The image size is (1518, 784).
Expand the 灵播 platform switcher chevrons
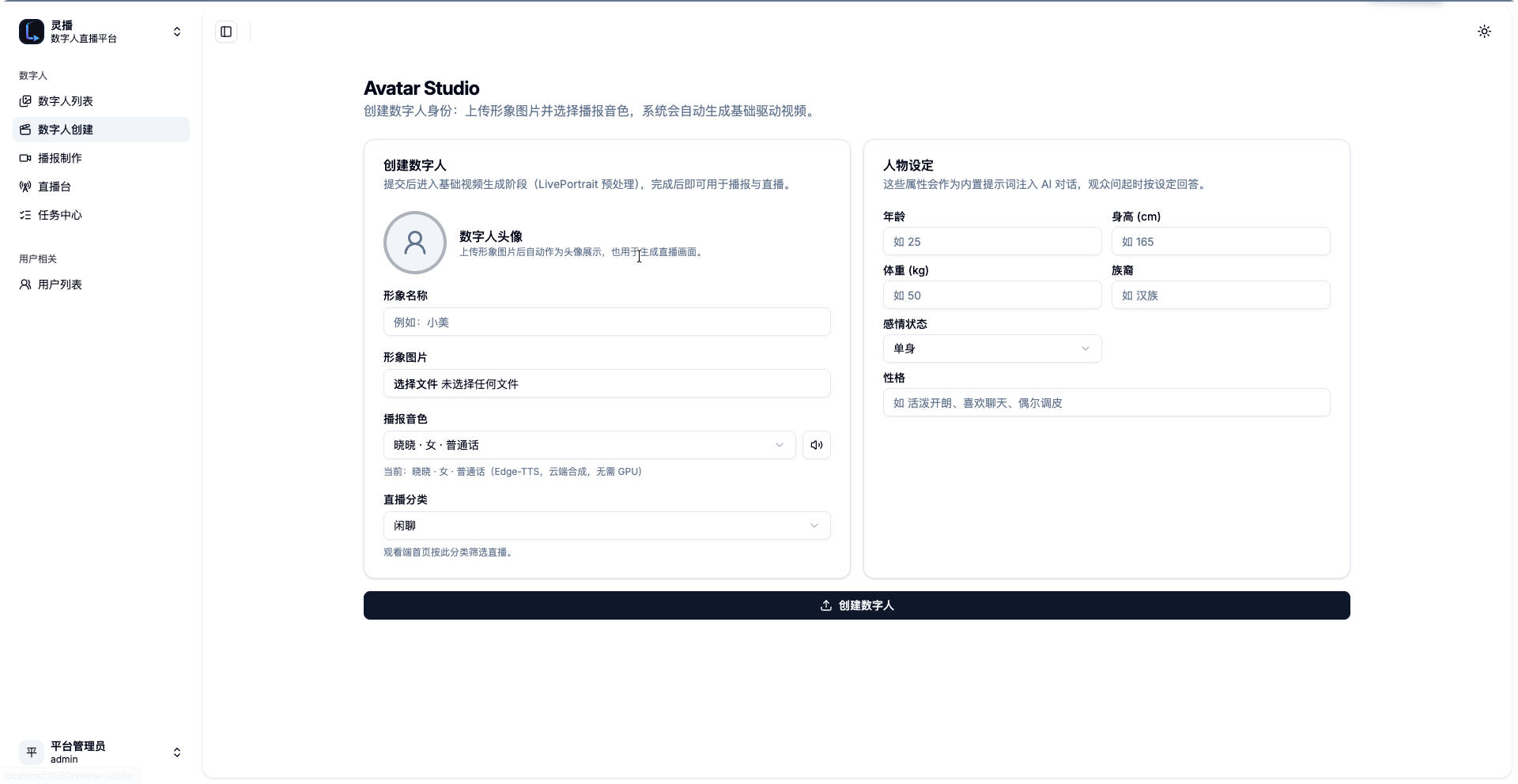click(177, 32)
